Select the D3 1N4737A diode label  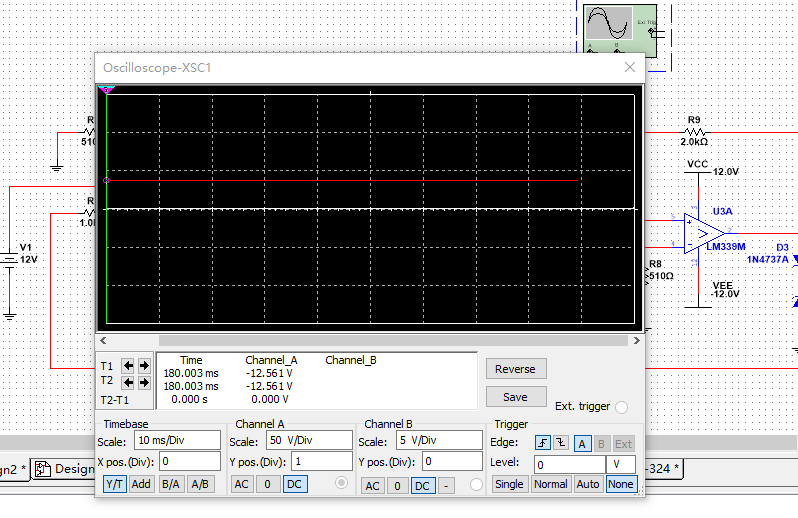click(768, 253)
